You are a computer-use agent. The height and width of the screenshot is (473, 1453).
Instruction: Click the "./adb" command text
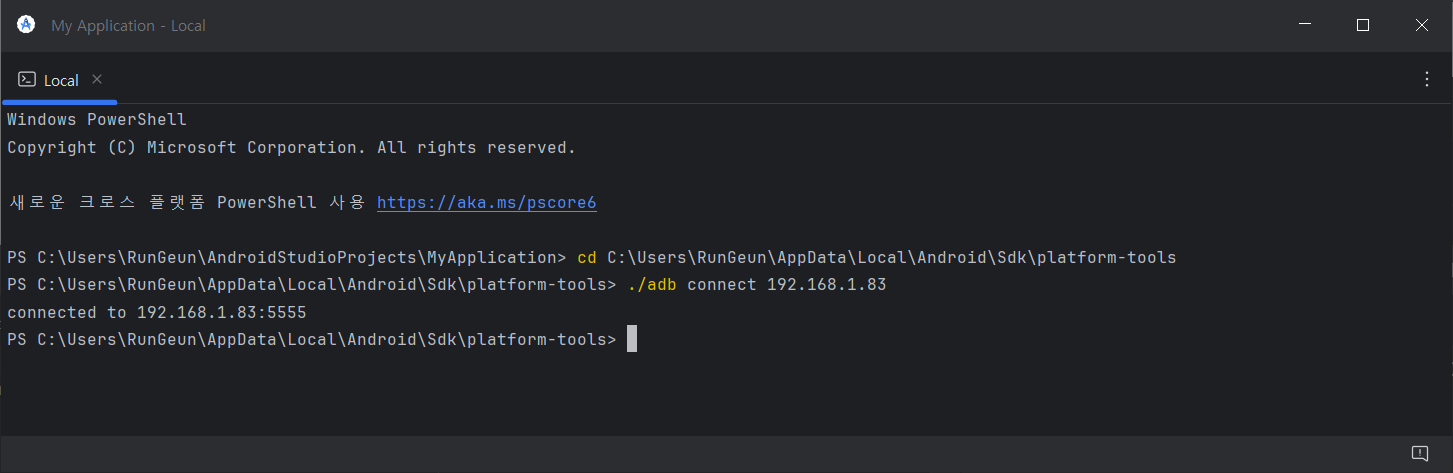click(x=652, y=285)
